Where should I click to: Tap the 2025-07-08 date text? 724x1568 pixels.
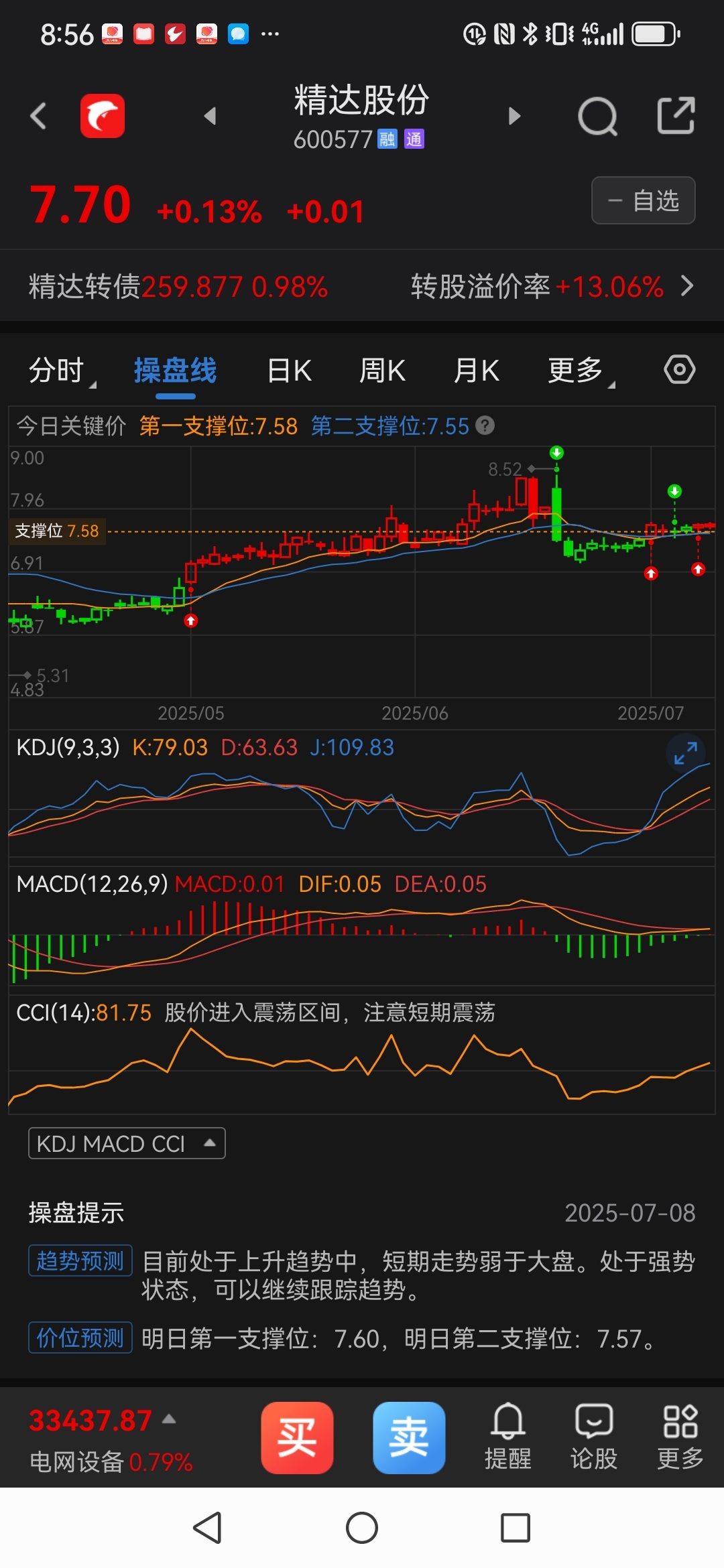[630, 1213]
